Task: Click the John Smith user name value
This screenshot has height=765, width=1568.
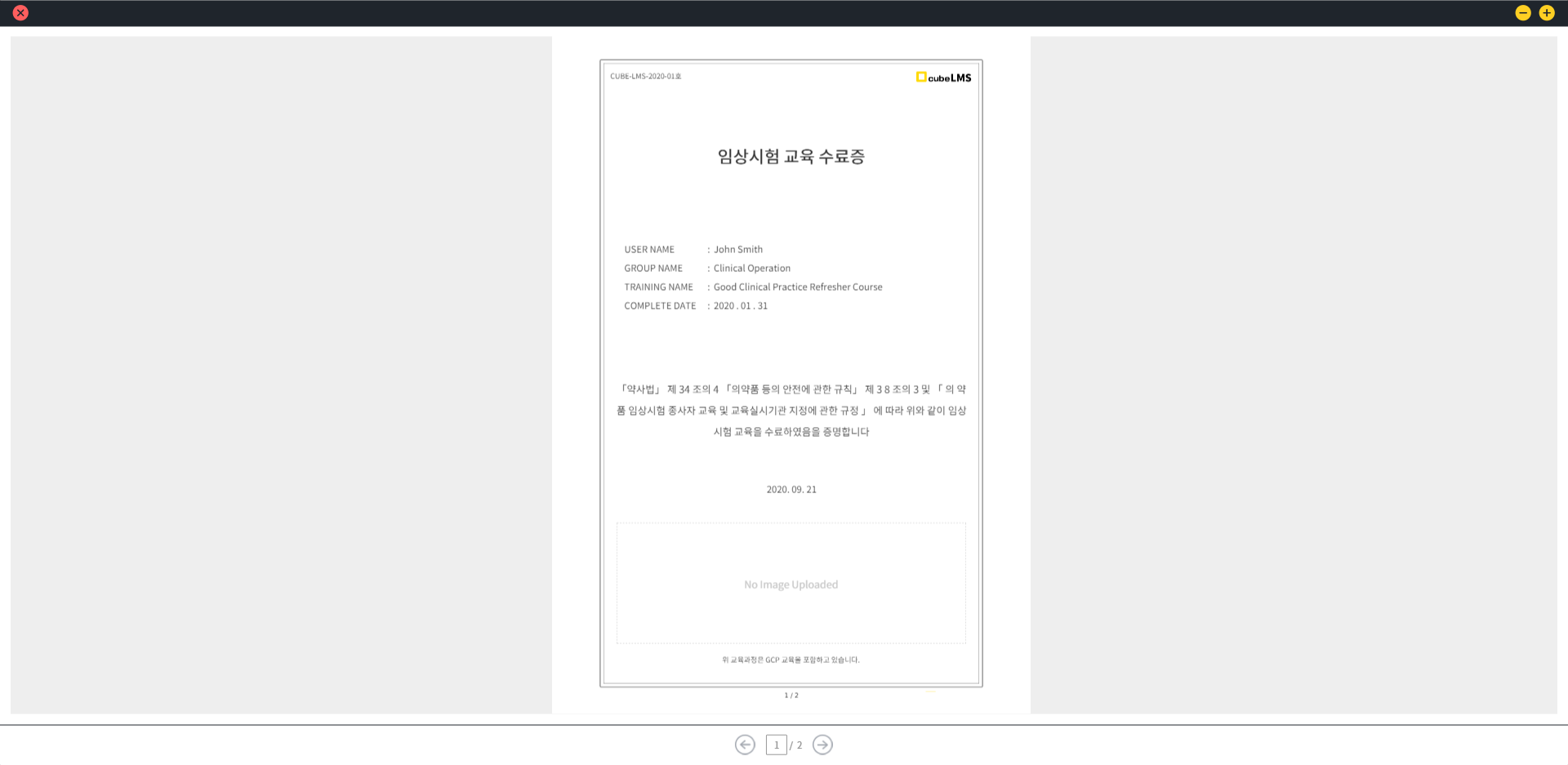Action: 737,250
